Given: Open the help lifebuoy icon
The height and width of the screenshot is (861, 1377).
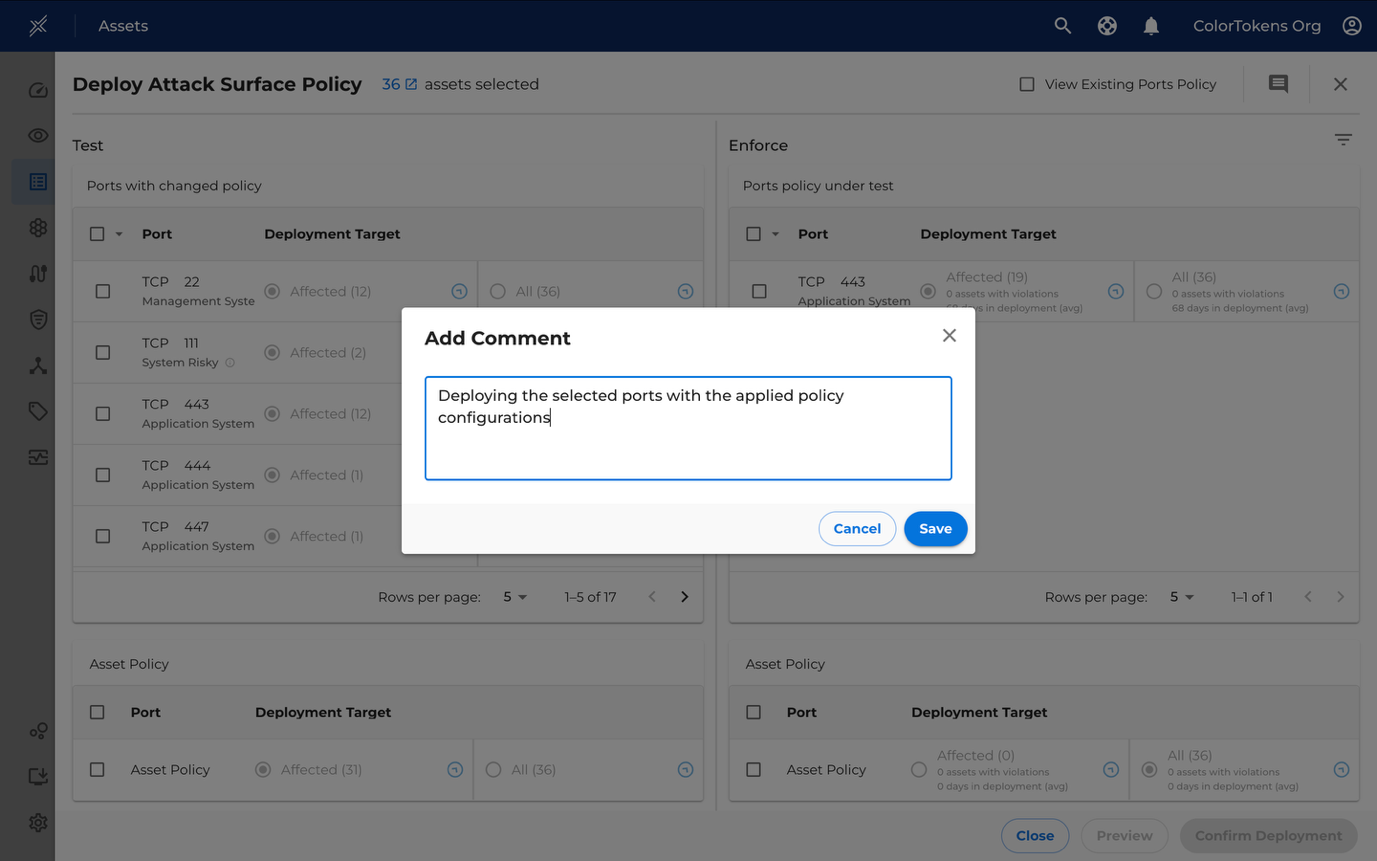Looking at the screenshot, I should [1107, 26].
